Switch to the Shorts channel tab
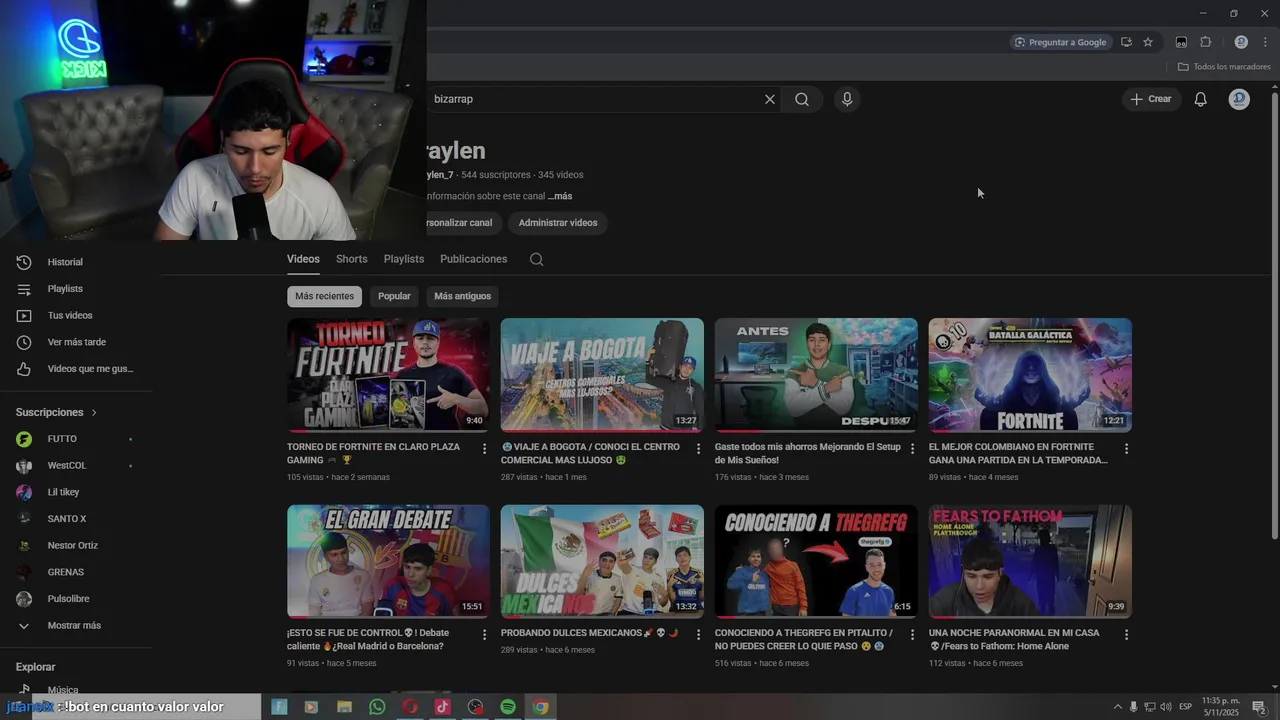 (352, 259)
